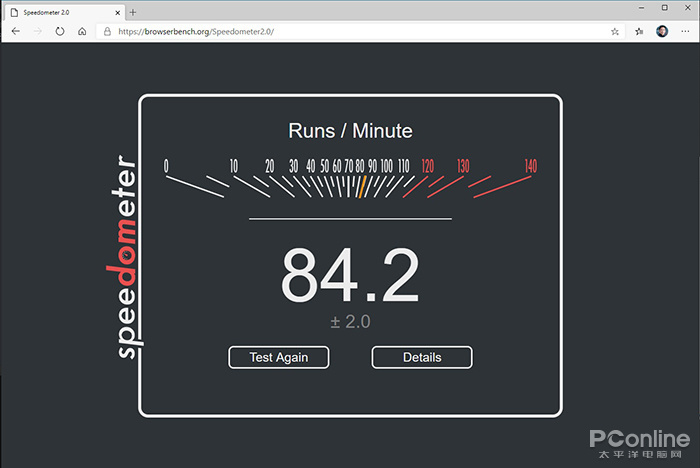Image resolution: width=700 pixels, height=468 pixels.
Task: Click the 140 gauge label
Action: point(531,166)
